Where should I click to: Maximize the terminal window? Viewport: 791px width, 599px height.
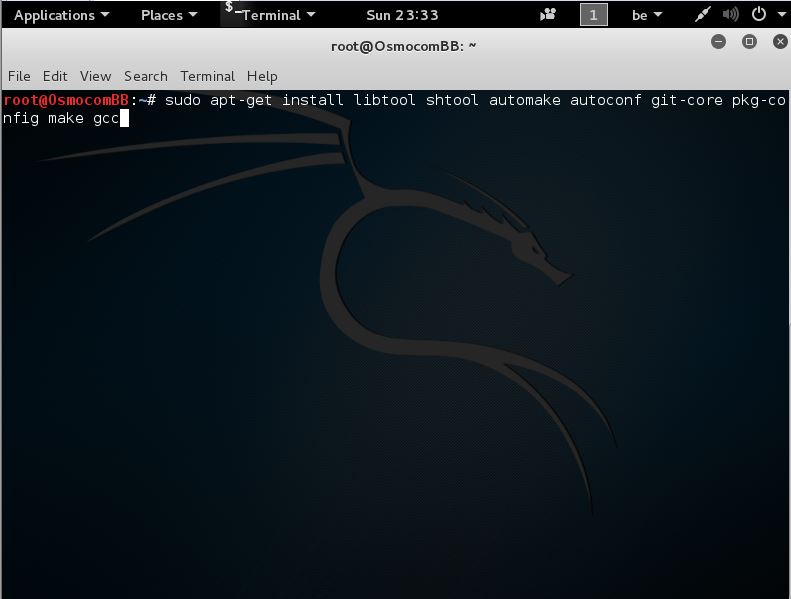click(749, 41)
